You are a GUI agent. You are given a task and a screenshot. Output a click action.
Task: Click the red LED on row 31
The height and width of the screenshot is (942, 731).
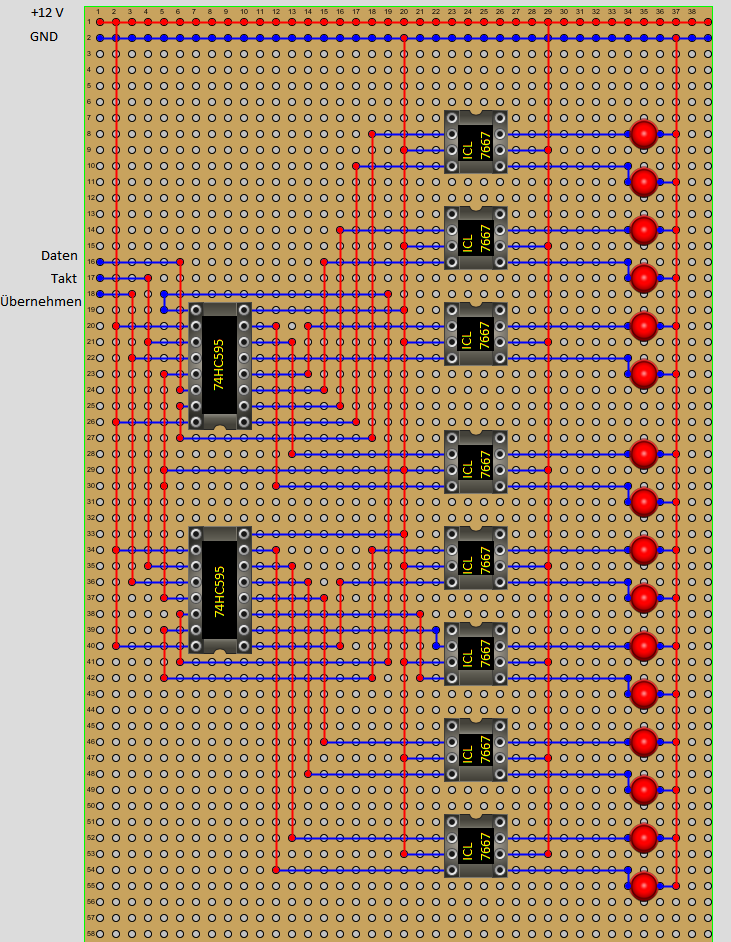(x=644, y=502)
